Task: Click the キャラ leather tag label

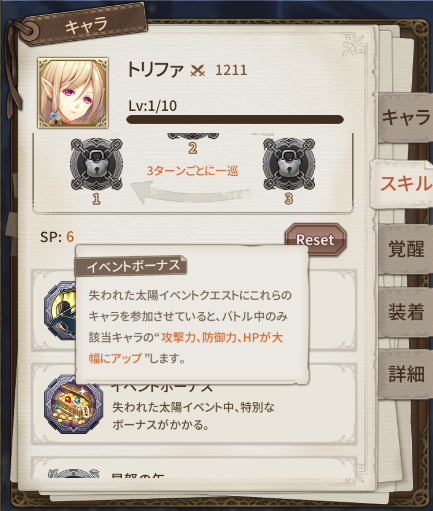Action: (84, 25)
